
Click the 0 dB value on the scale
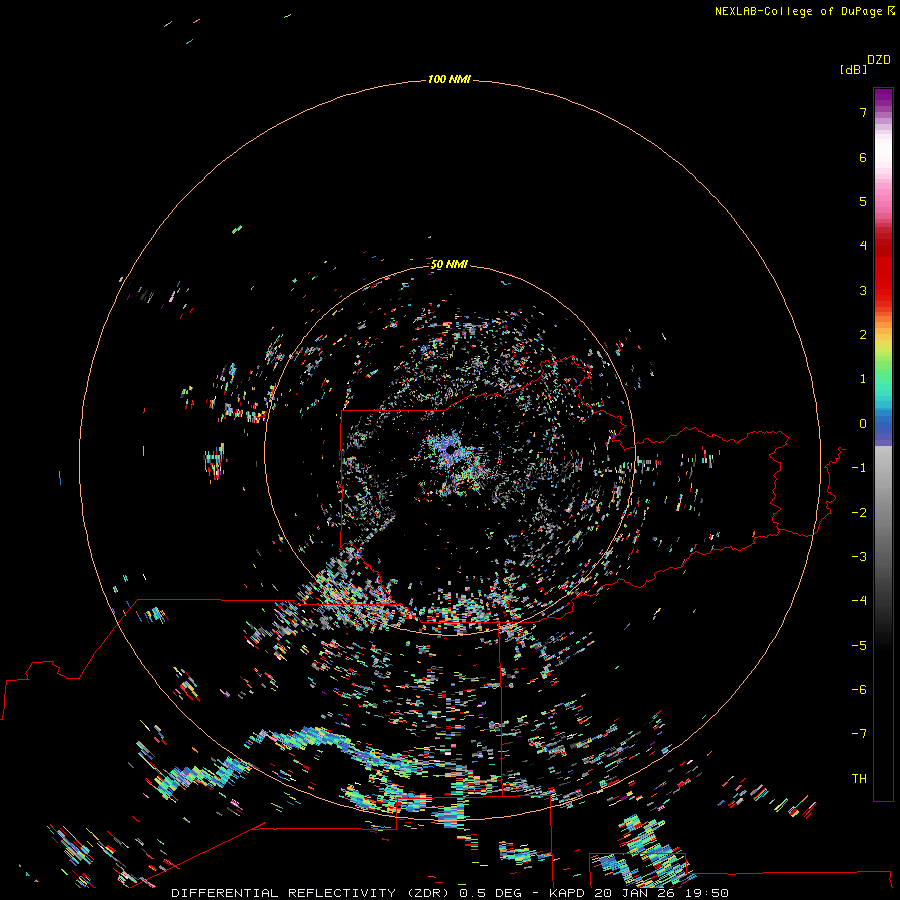(x=863, y=424)
